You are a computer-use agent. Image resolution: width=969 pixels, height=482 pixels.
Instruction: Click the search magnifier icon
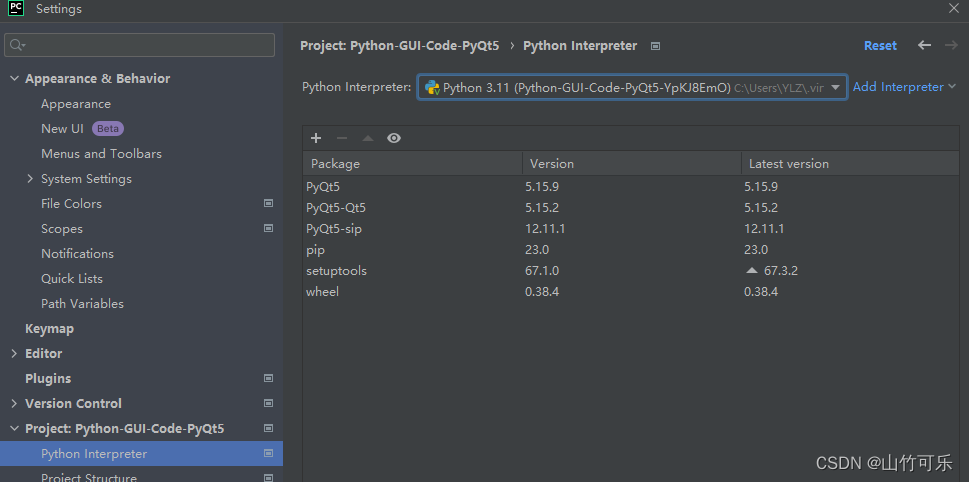[17, 45]
